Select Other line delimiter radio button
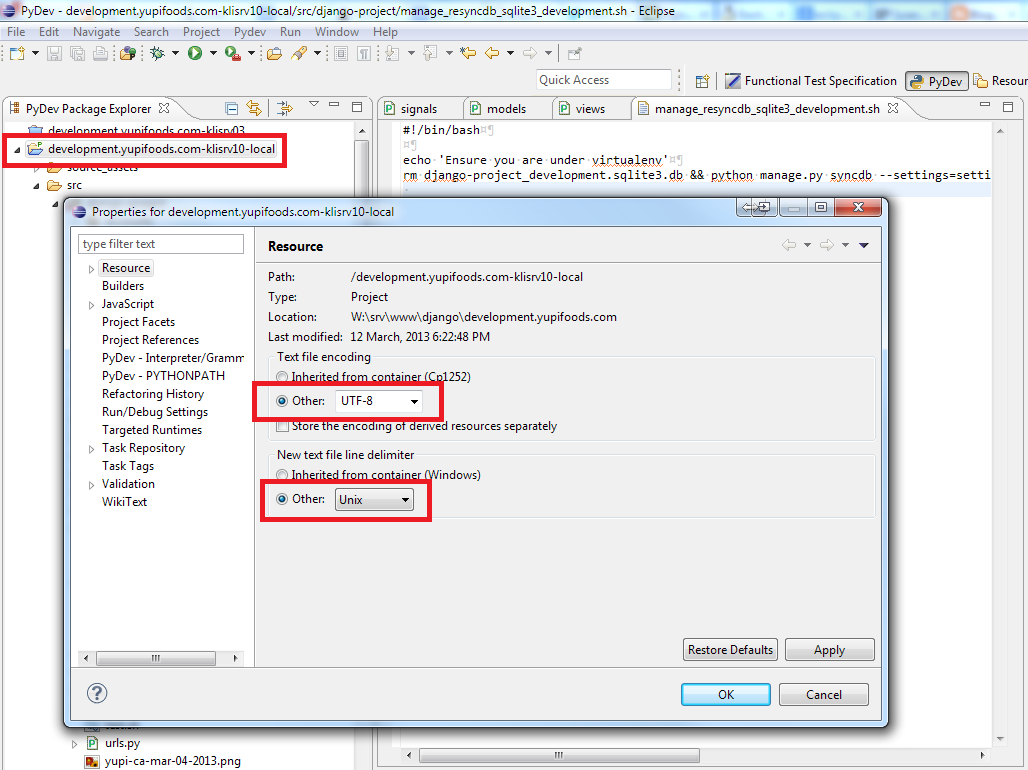This screenshot has height=770, width=1028. [x=282, y=499]
